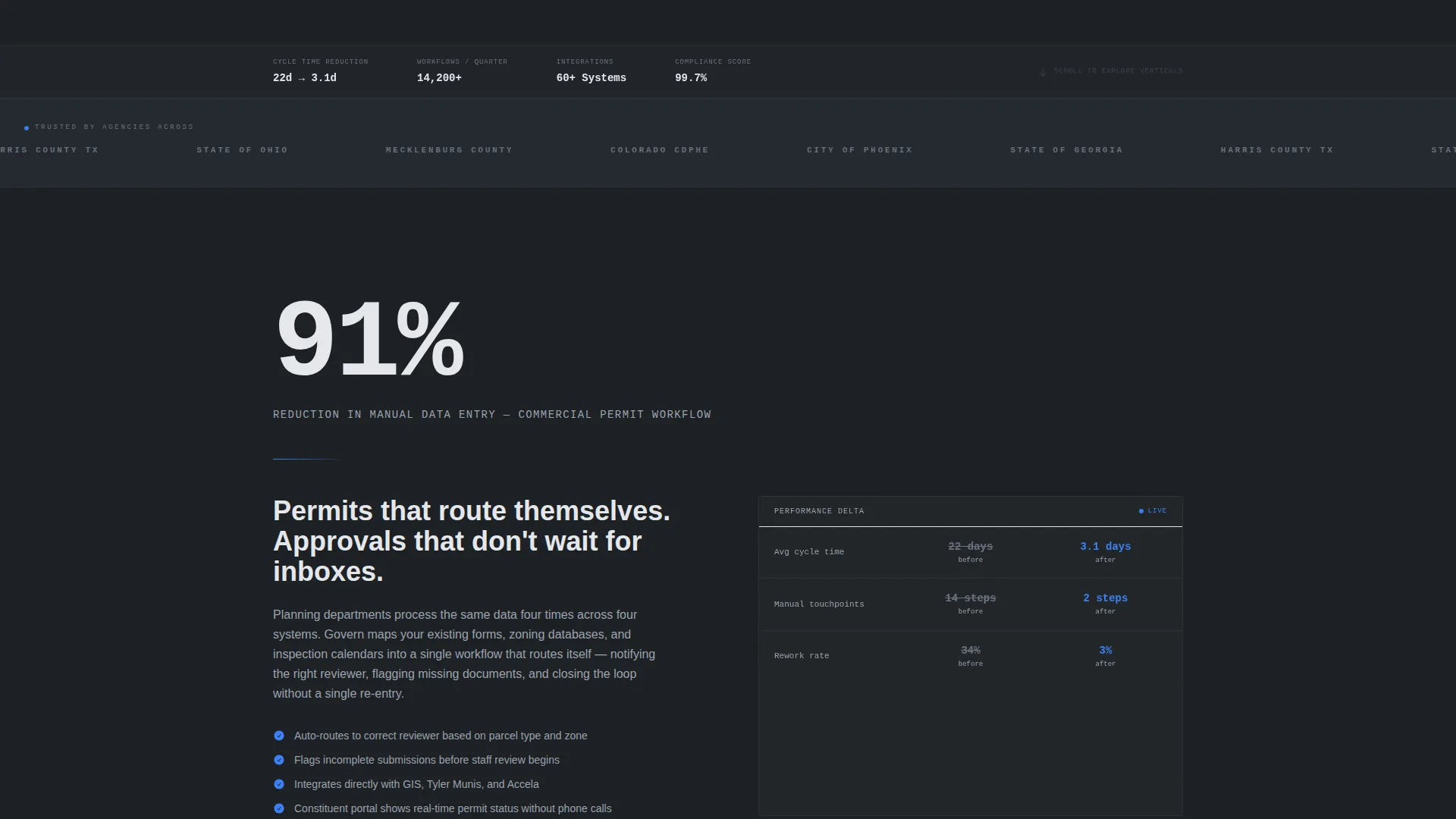Click the 3% after value
The width and height of the screenshot is (1456, 819).
pos(1106,651)
